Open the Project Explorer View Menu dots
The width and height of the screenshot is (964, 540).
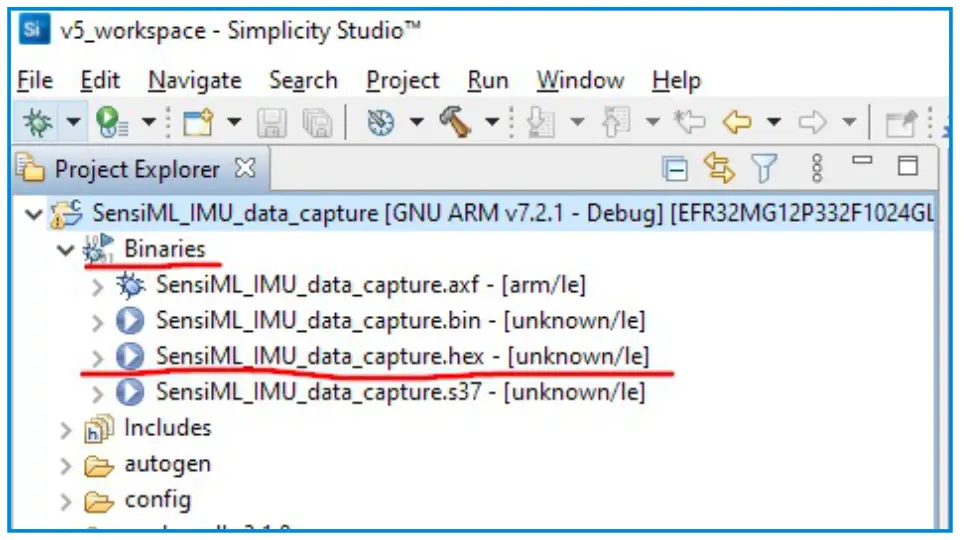(x=816, y=168)
